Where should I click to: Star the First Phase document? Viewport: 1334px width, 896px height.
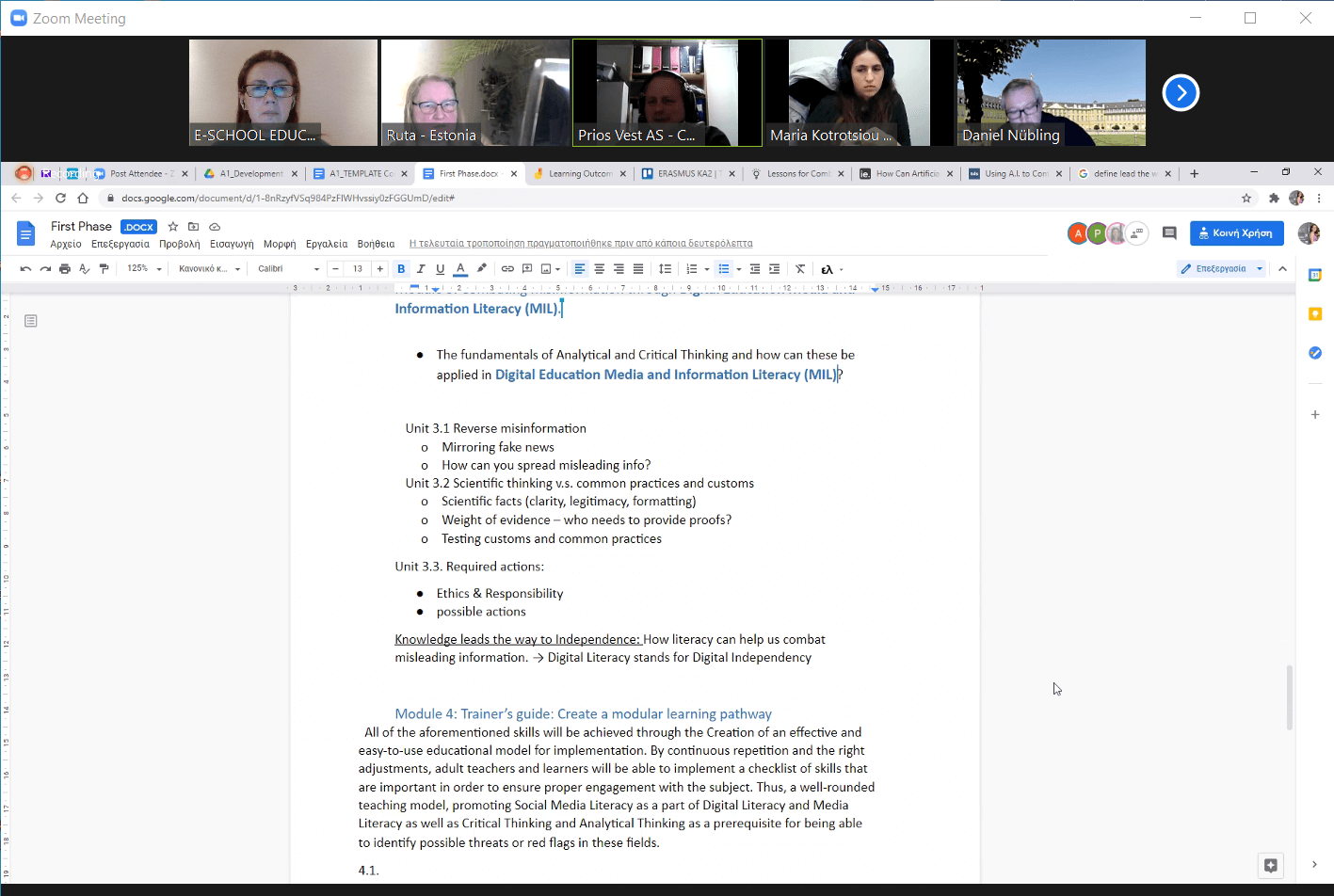point(173,227)
